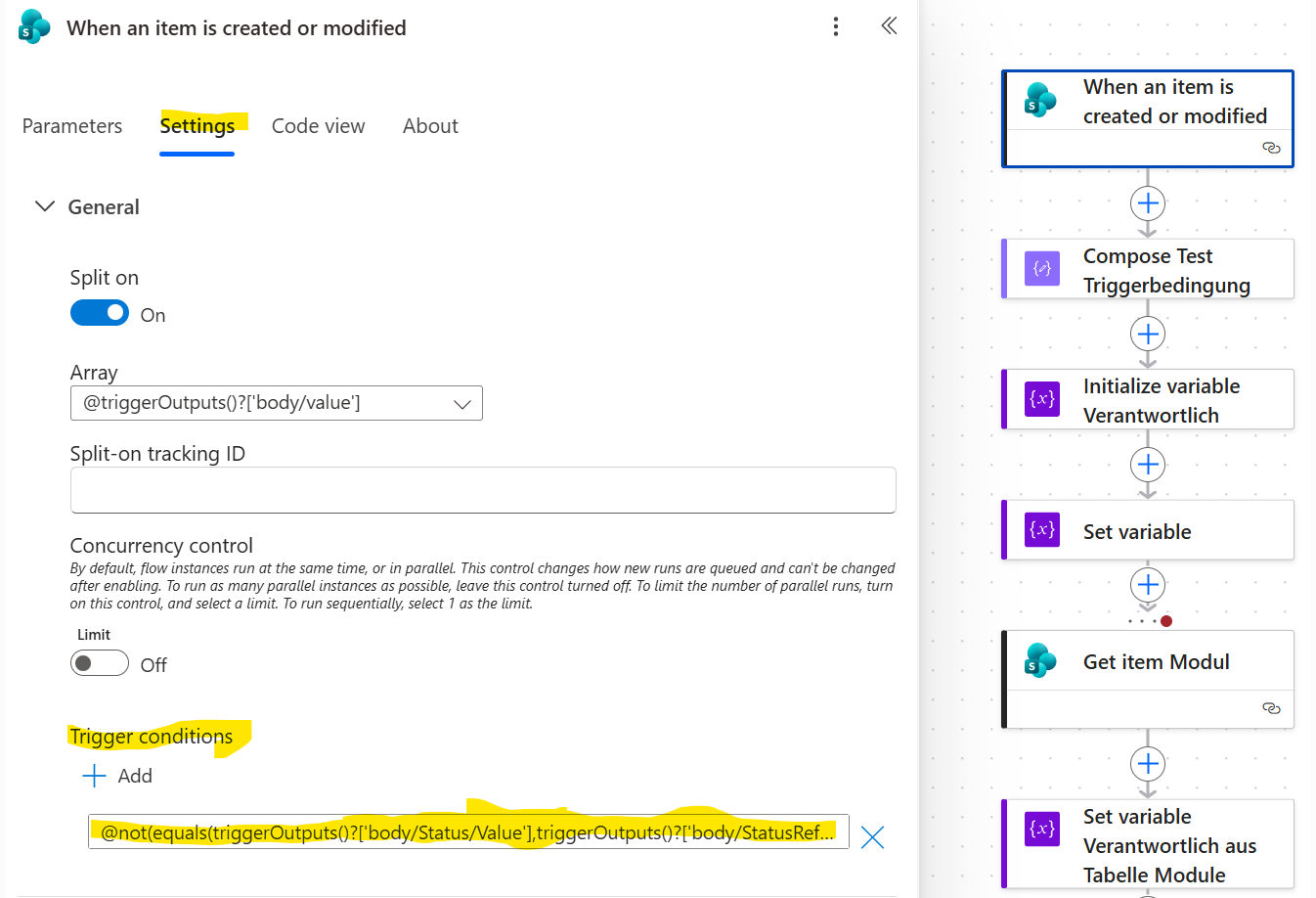The image size is (1316, 898).
Task: Collapse the panel with double chevron icon
Action: point(889,25)
